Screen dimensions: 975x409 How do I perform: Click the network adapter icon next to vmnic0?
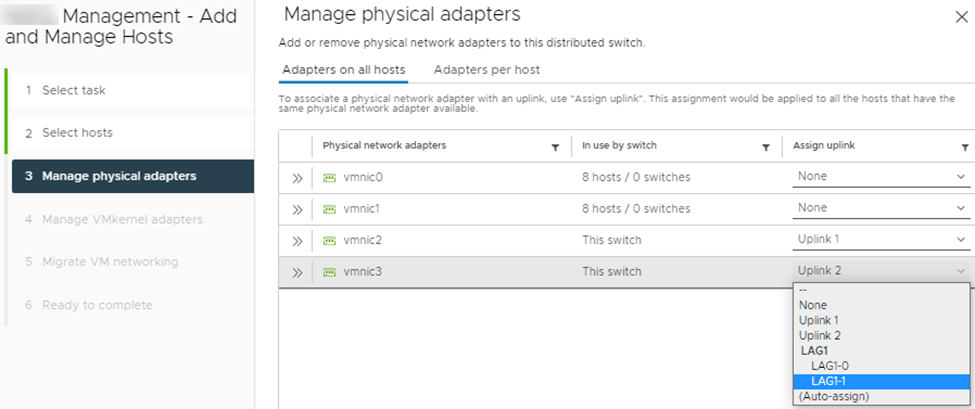click(329, 177)
